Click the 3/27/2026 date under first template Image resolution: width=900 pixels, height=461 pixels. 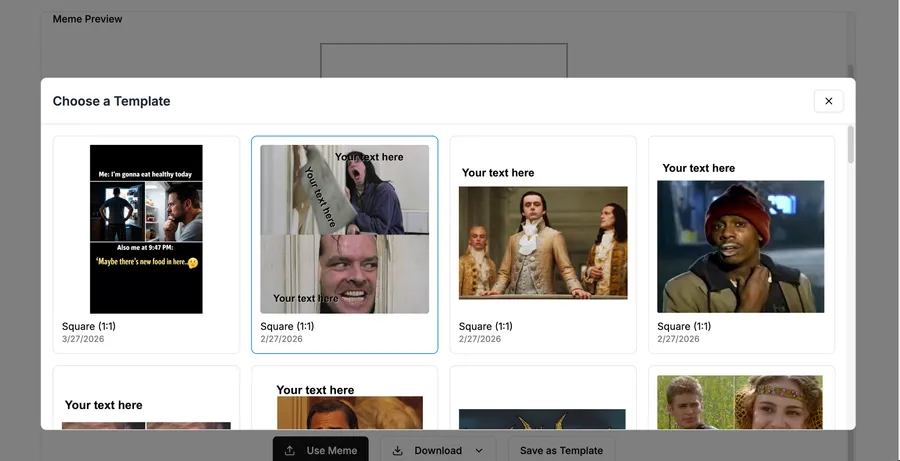point(83,339)
